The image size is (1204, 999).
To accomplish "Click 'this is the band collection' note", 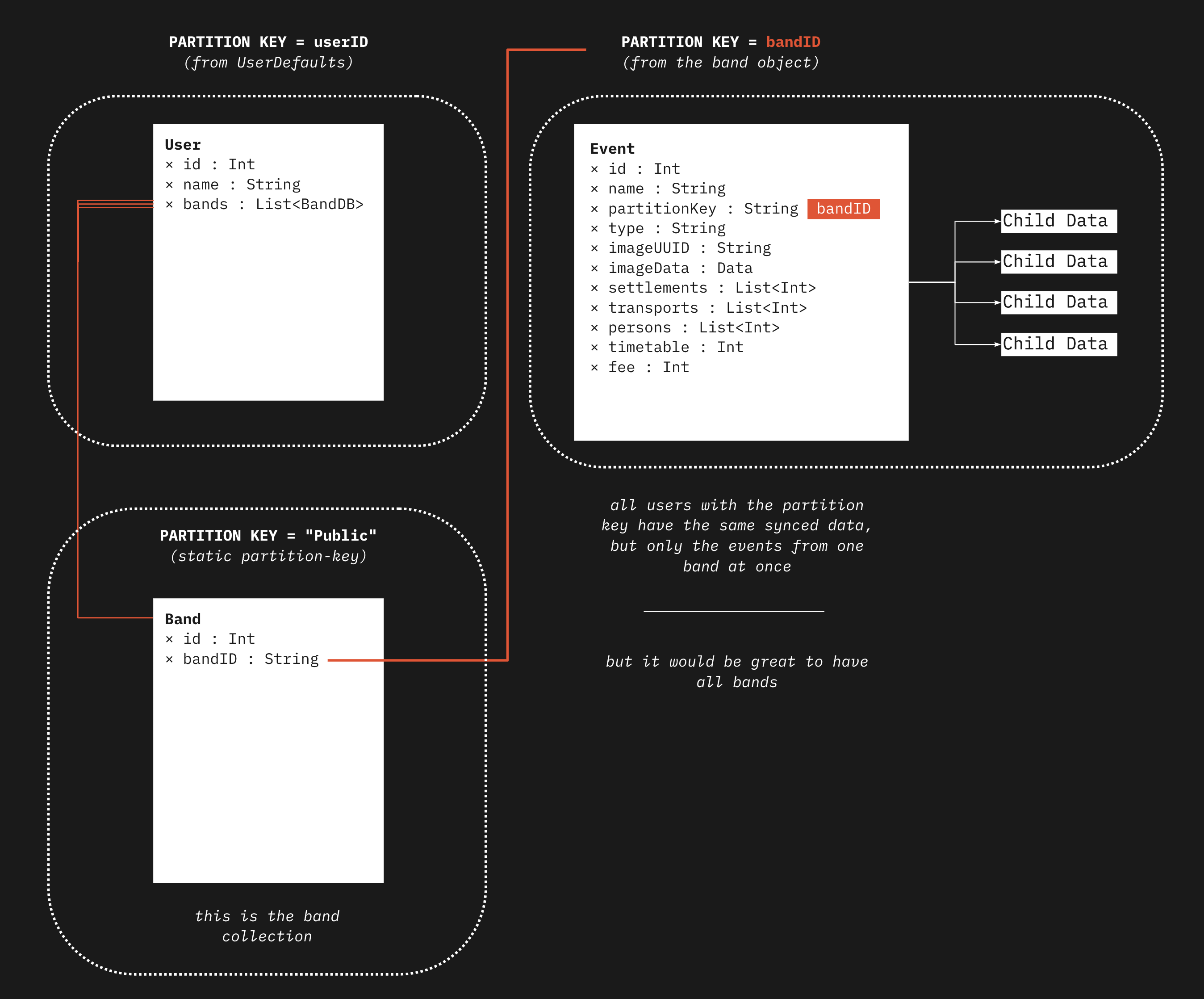I will click(x=267, y=926).
